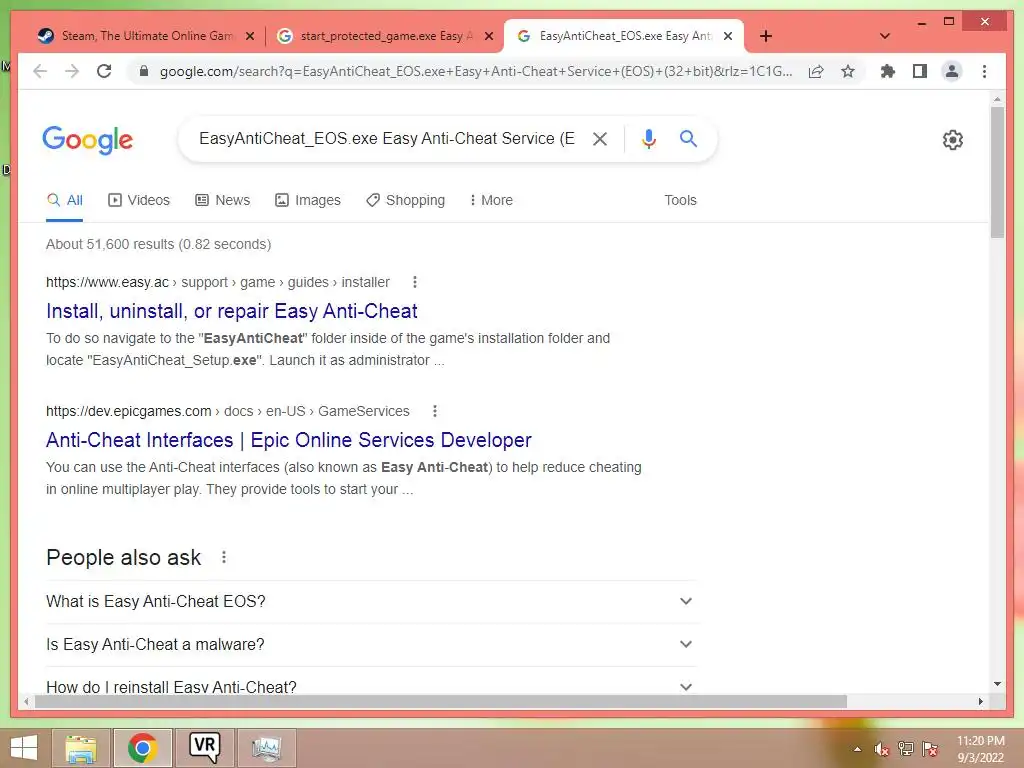Open the Extensions puzzle icon
The width and height of the screenshot is (1024, 768).
888,71
